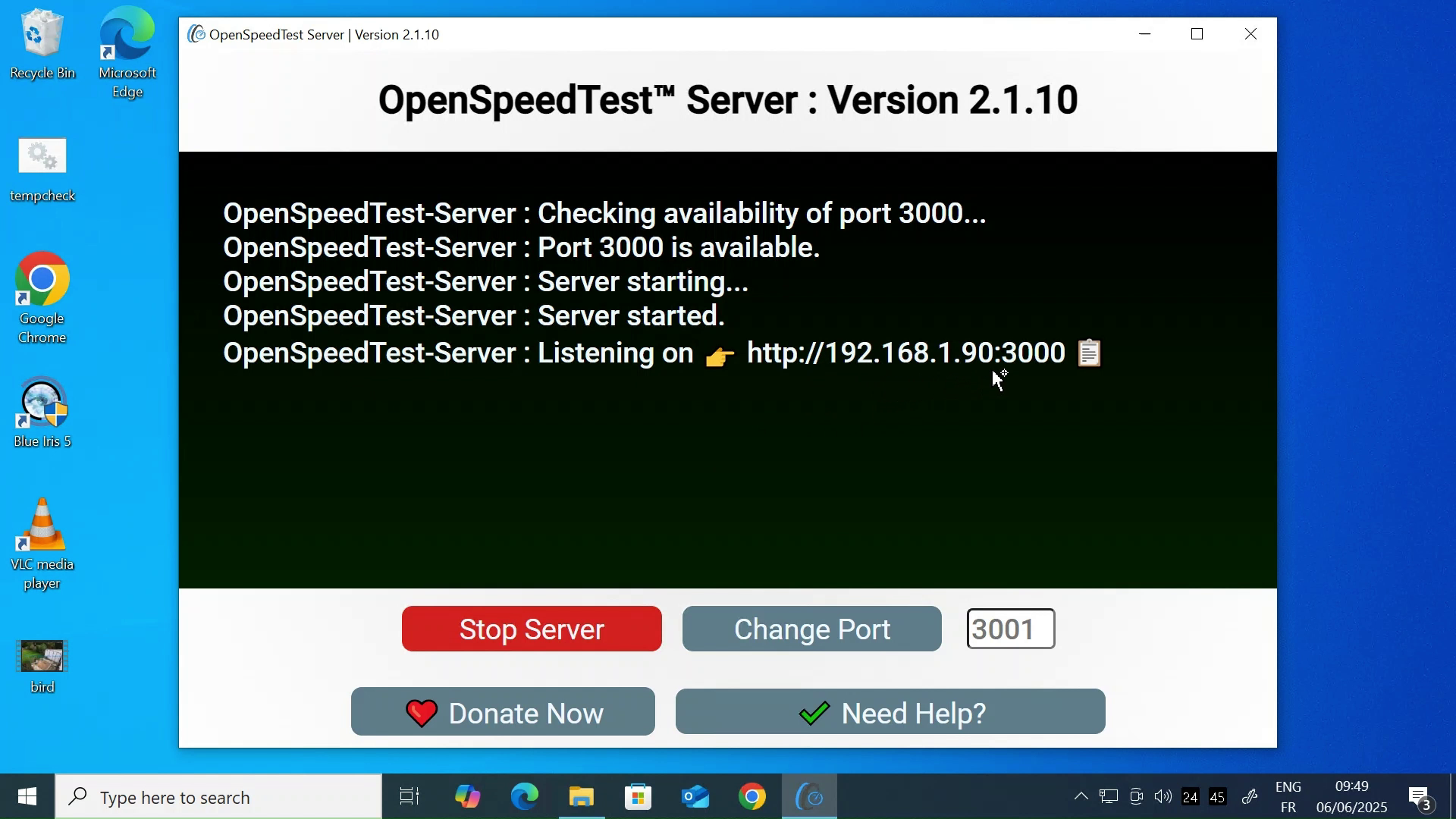The height and width of the screenshot is (819, 1456).
Task: Click the OpenSpeedTest title bar logo icon
Action: click(x=196, y=34)
